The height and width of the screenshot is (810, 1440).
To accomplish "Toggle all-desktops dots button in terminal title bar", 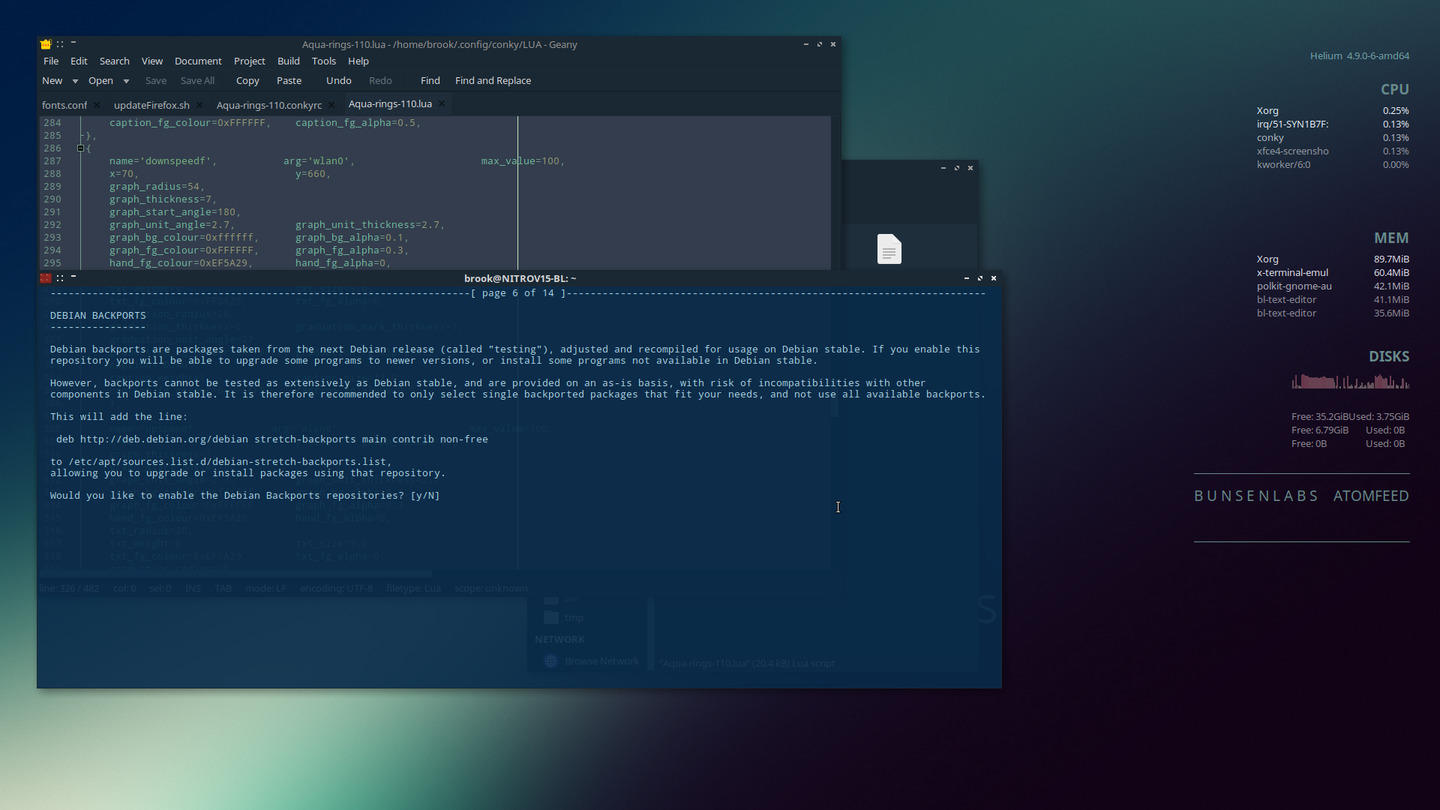I will 60,278.
